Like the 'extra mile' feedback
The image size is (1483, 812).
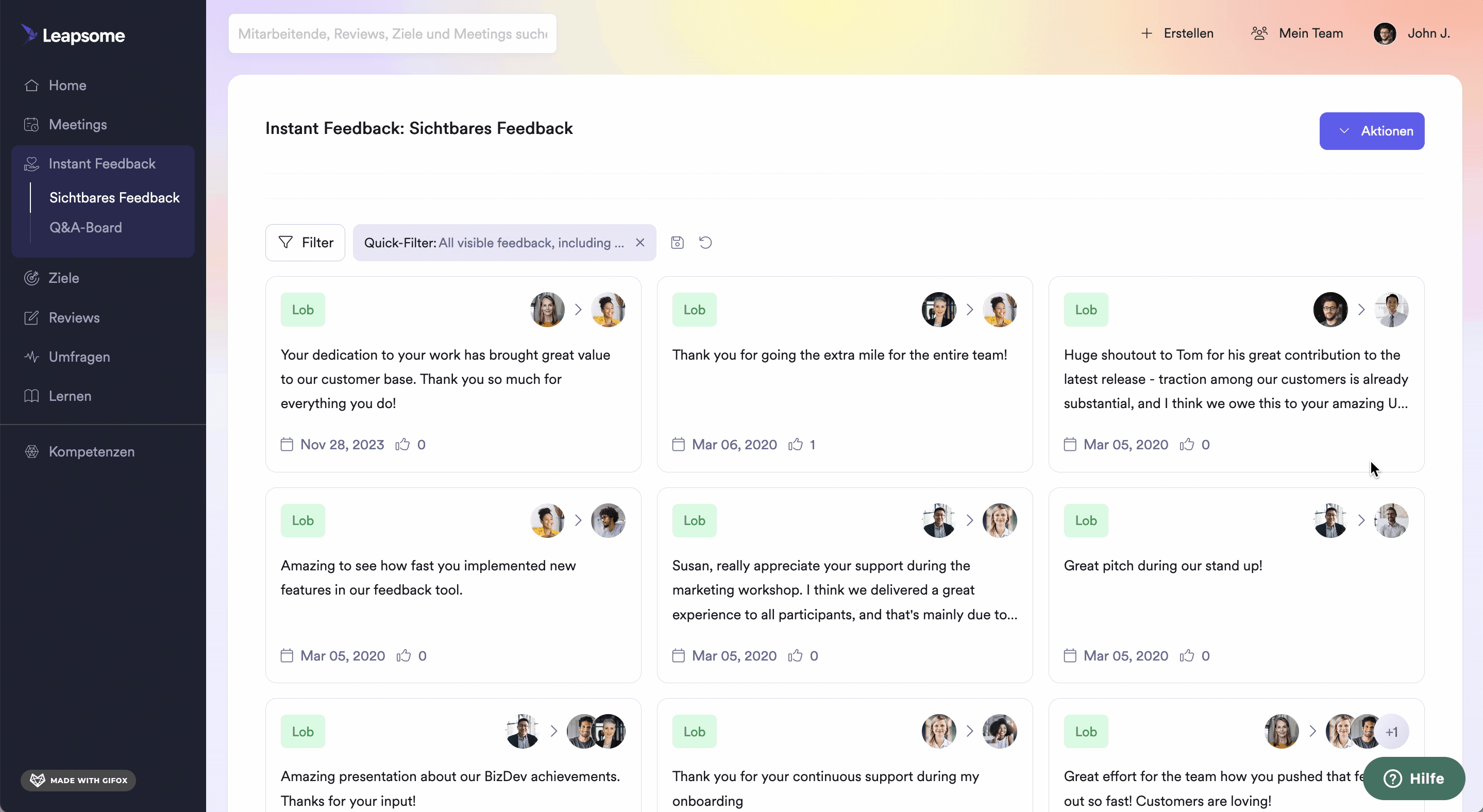click(x=795, y=444)
